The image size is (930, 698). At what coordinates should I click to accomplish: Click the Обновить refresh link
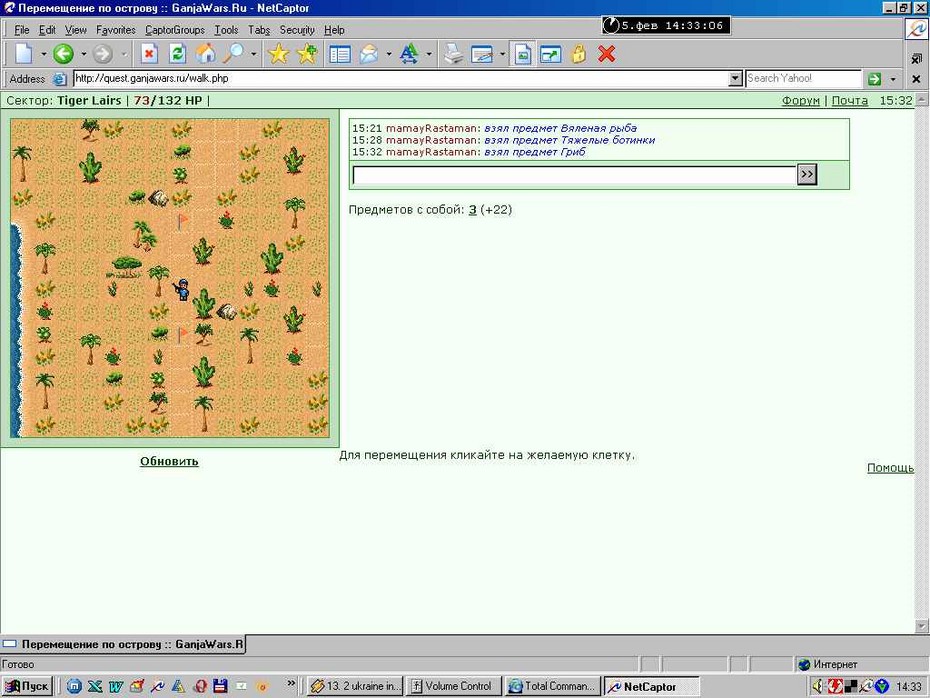(x=169, y=461)
